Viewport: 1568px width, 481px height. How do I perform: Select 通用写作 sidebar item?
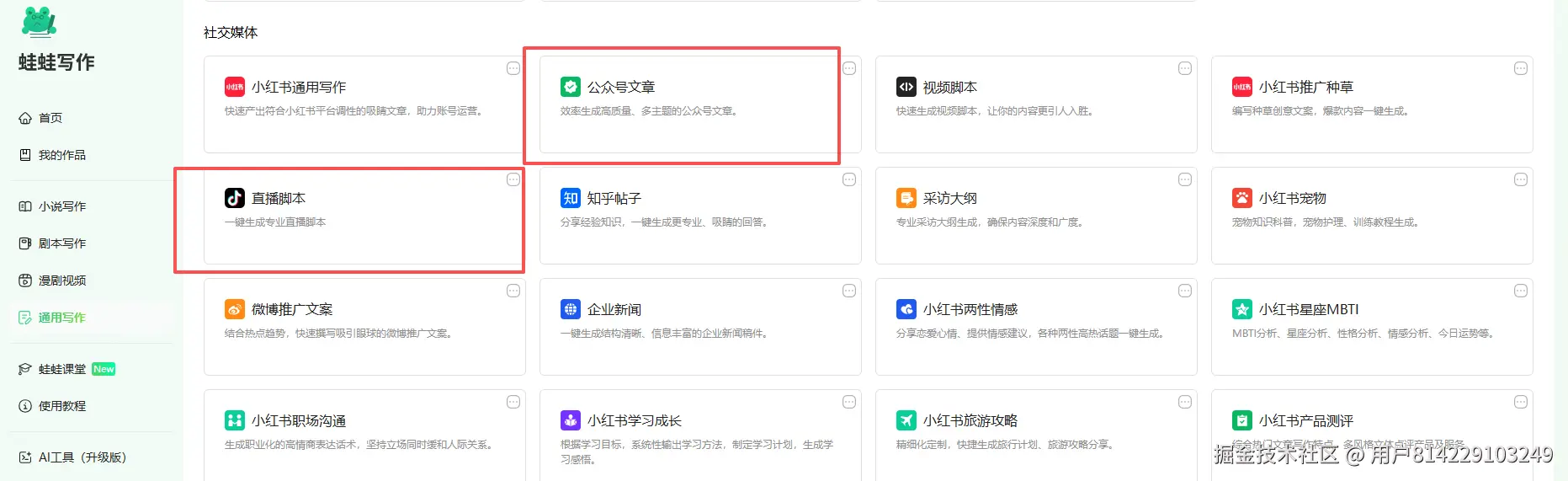pyautogui.click(x=91, y=318)
